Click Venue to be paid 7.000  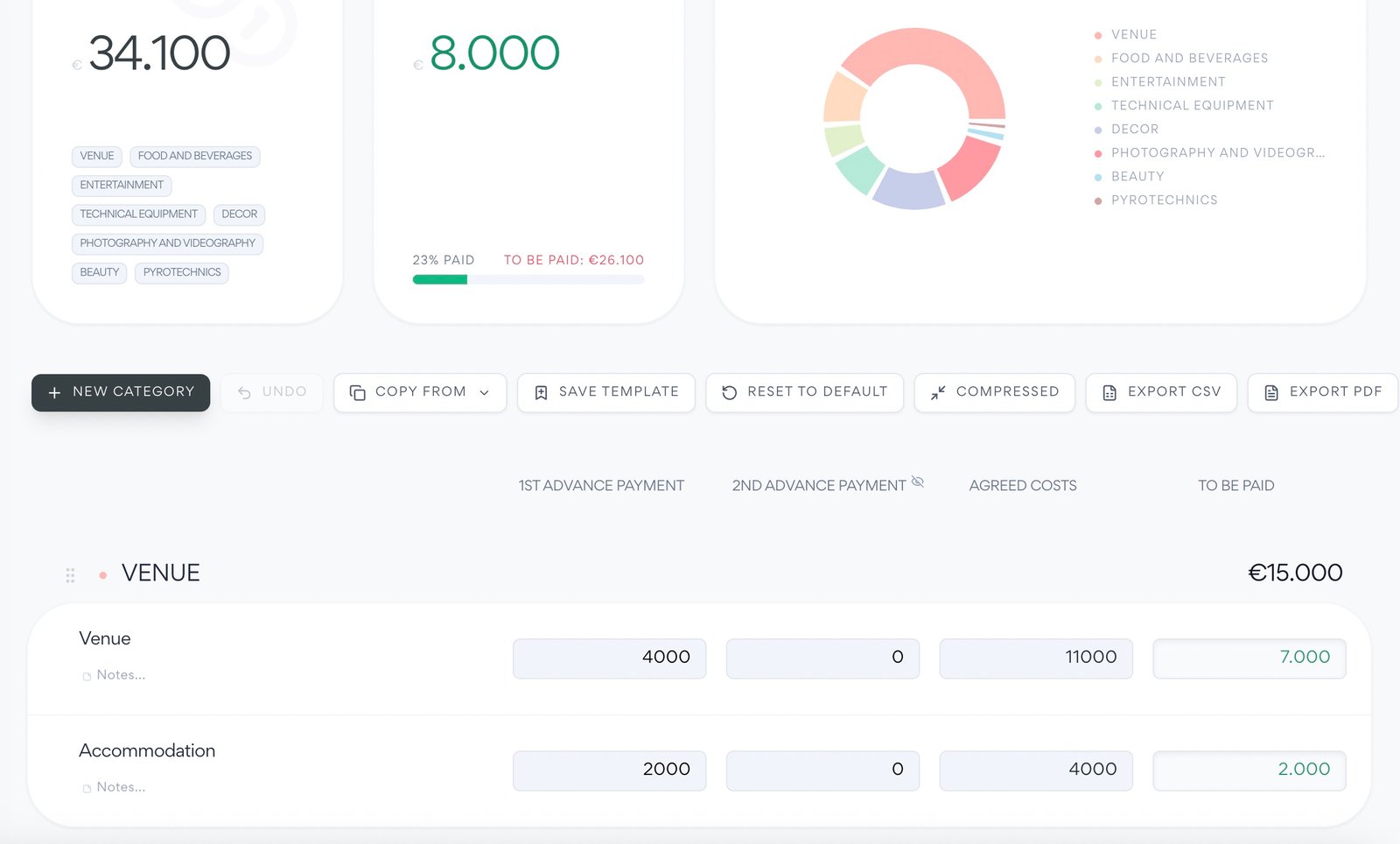click(x=1249, y=658)
